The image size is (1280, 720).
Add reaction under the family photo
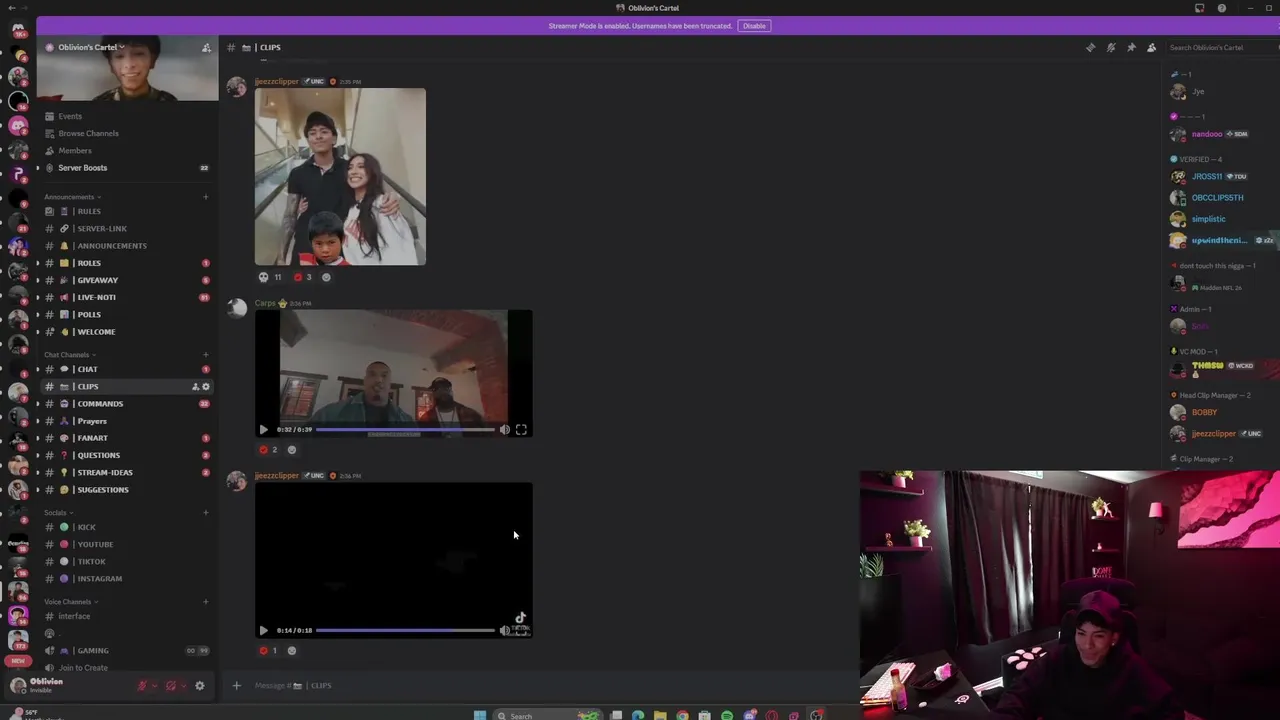coord(326,277)
